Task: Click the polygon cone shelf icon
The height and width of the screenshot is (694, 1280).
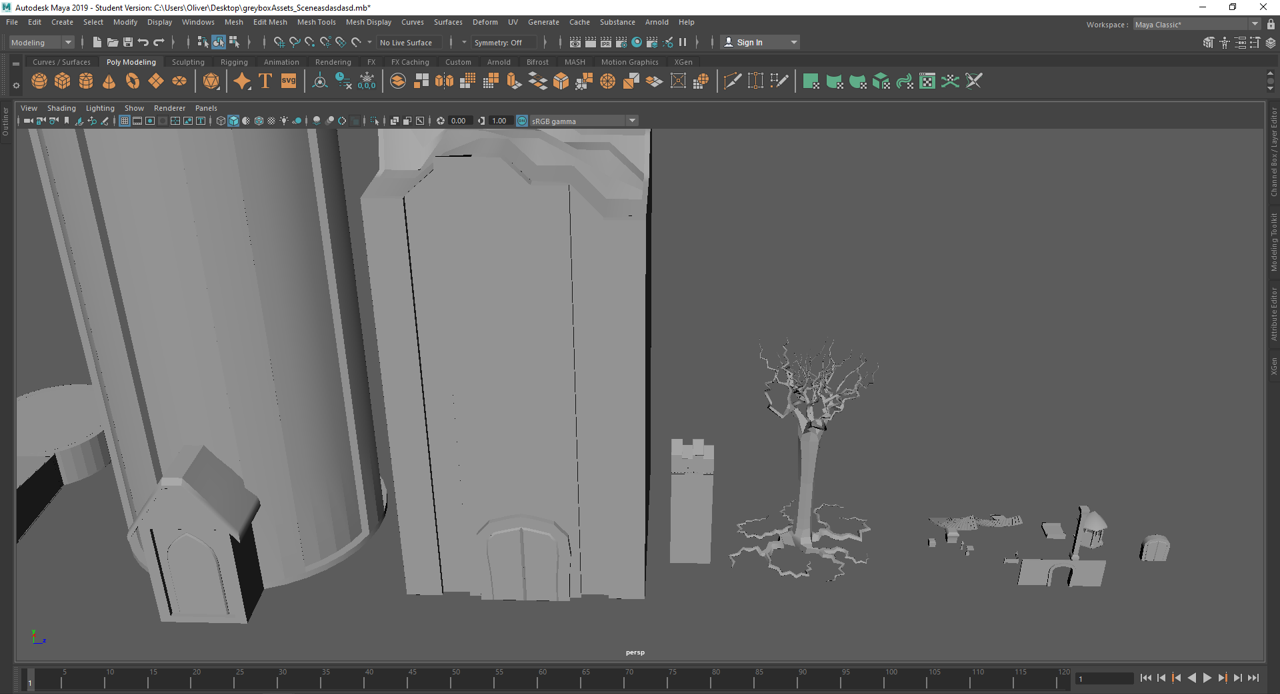Action: point(109,81)
